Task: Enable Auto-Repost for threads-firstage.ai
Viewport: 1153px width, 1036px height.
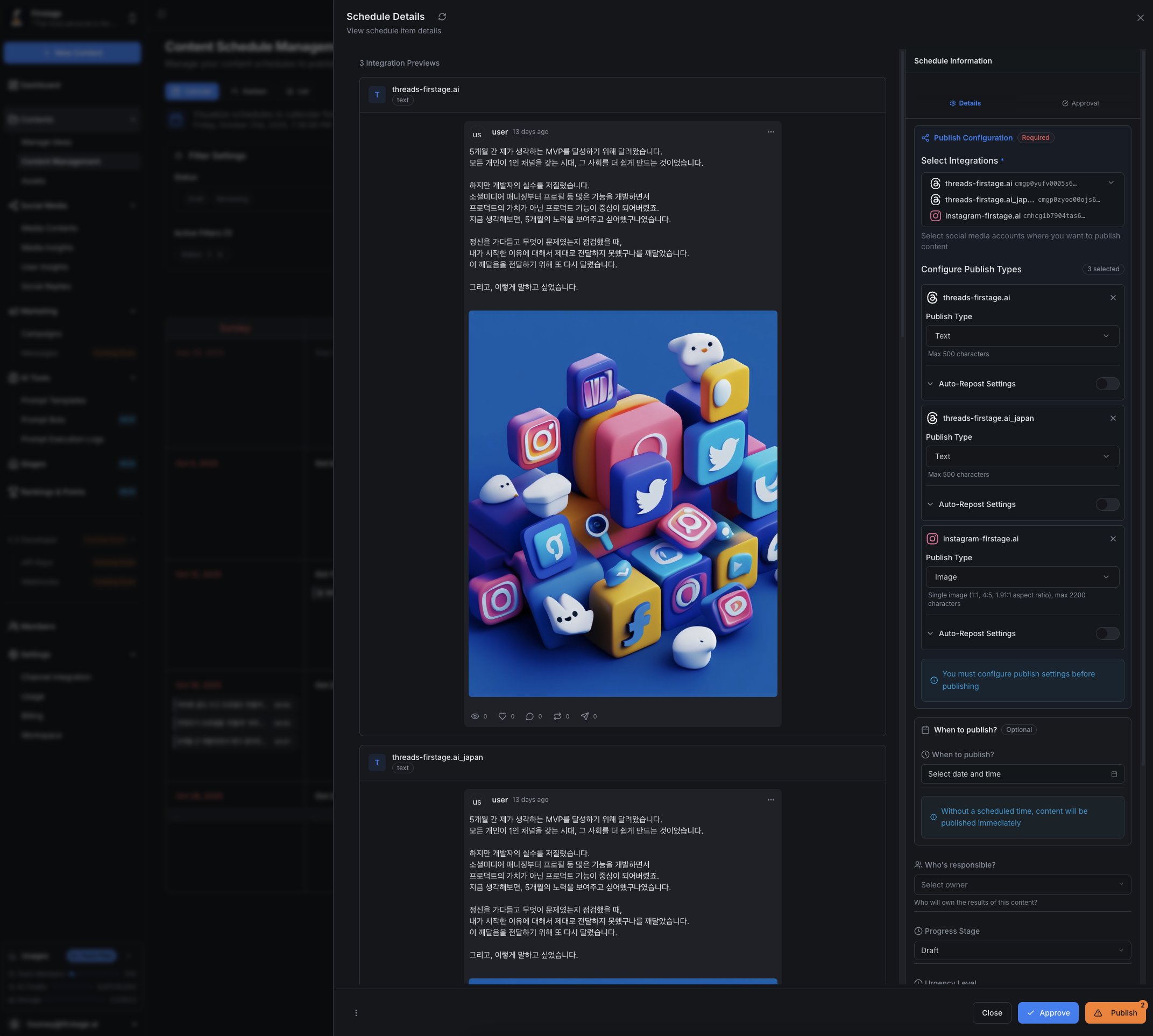Action: pos(1107,384)
